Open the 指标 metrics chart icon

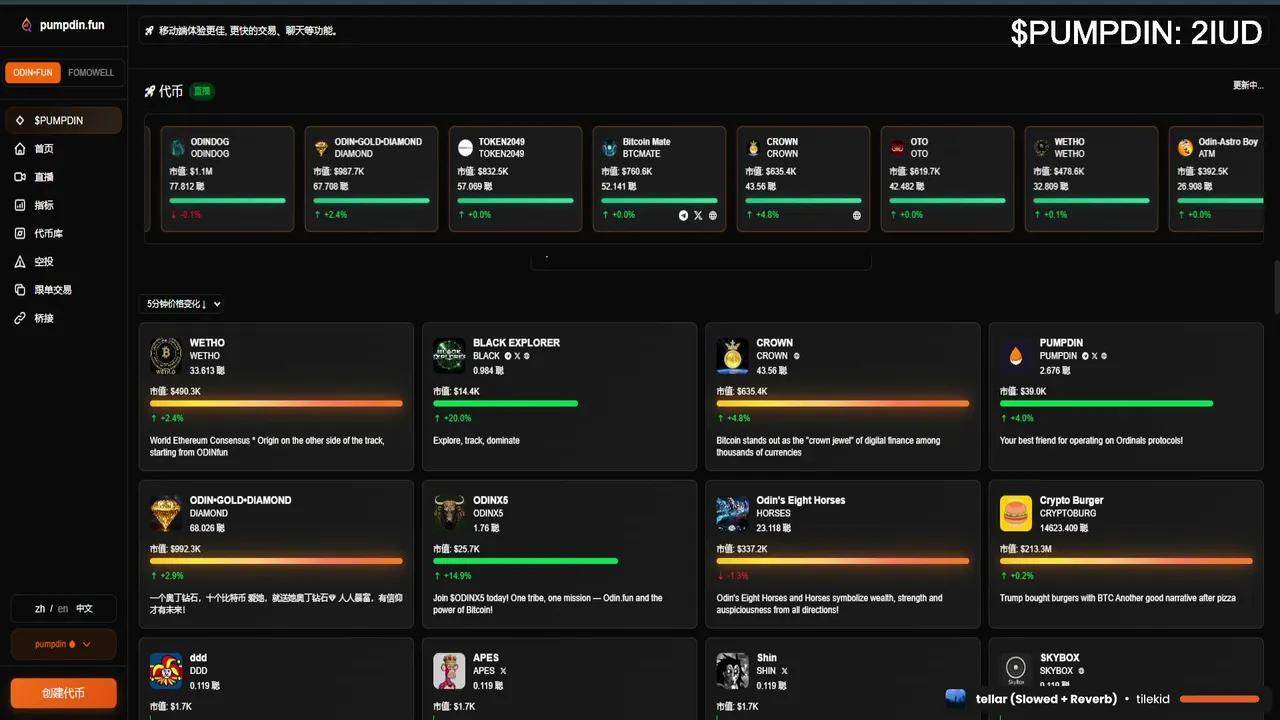click(x=20, y=205)
